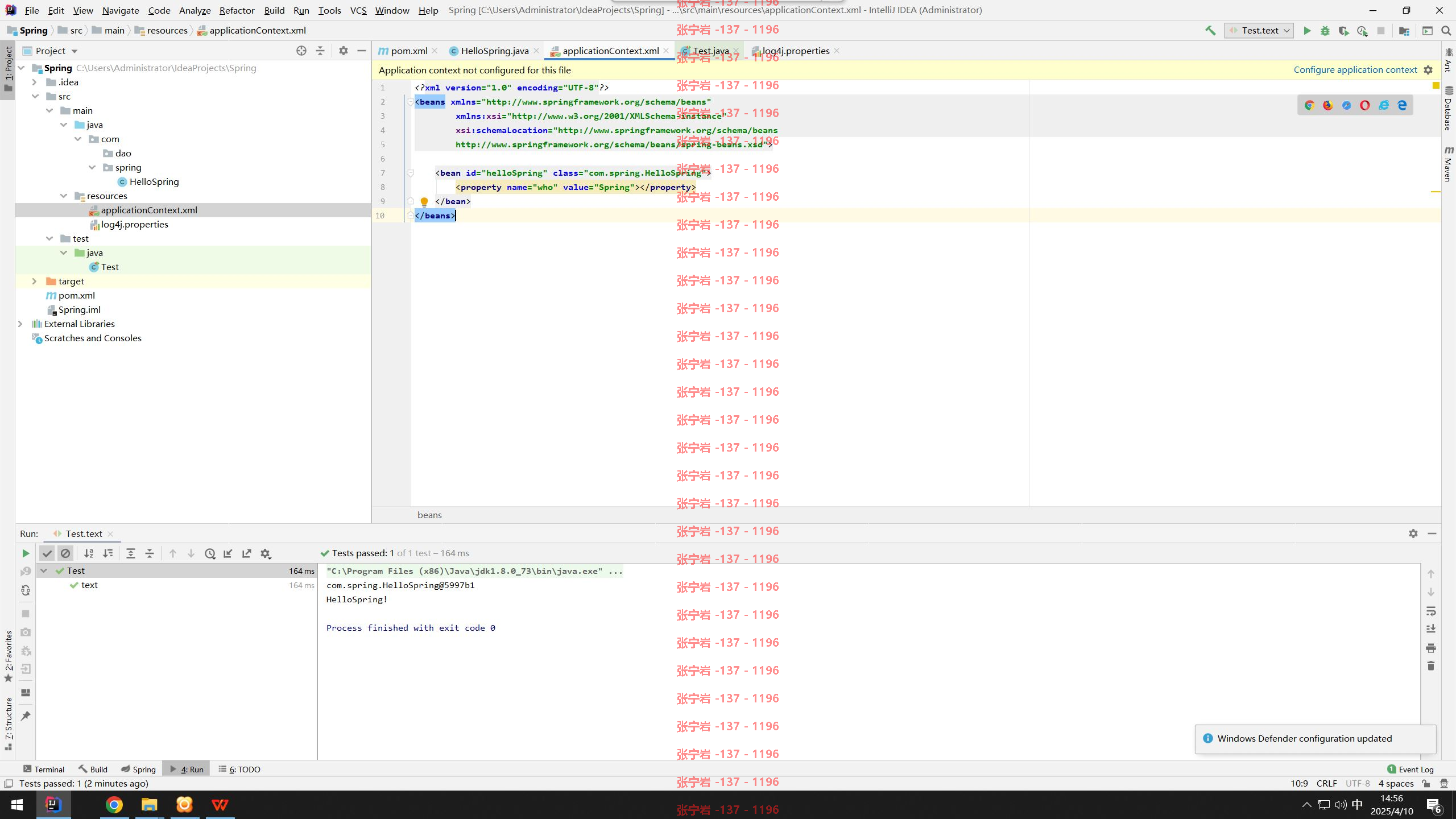
Task: Toggle Show Passed tests checkmark
Action: 47,553
